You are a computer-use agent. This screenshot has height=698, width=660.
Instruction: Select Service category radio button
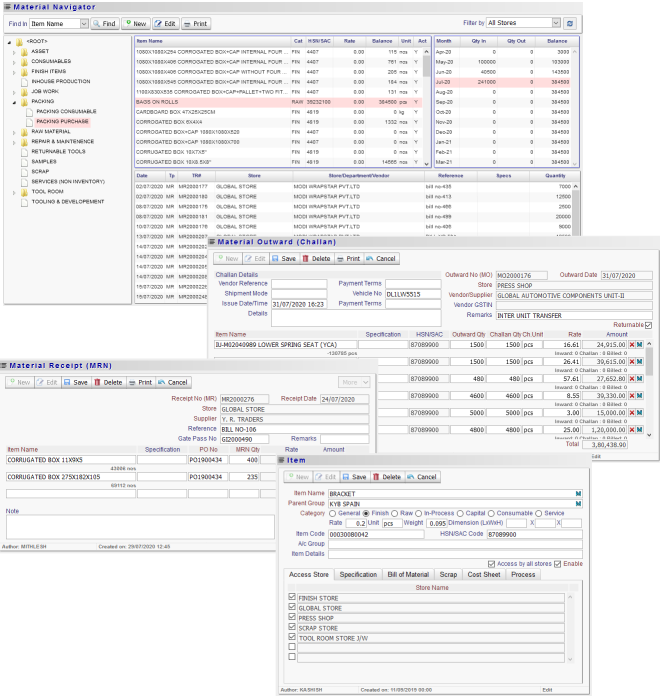tap(539, 514)
